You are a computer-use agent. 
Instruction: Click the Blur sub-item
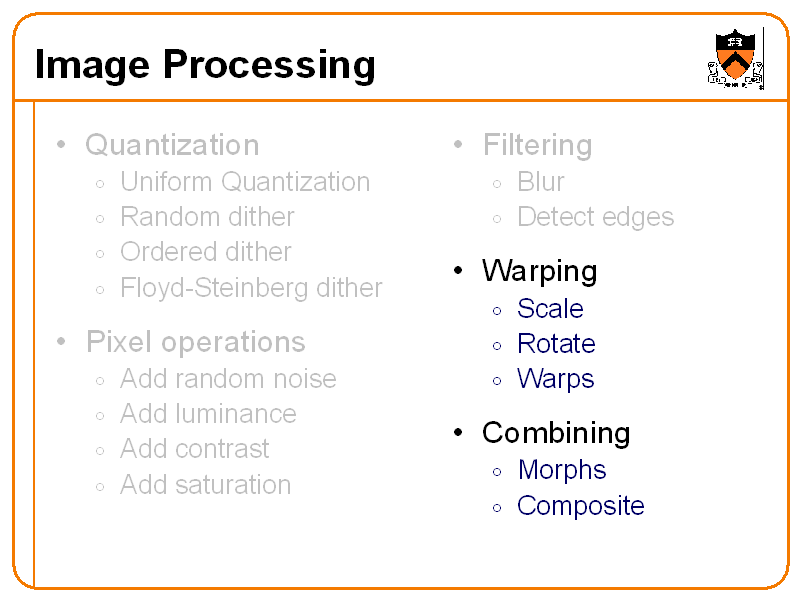(540, 182)
